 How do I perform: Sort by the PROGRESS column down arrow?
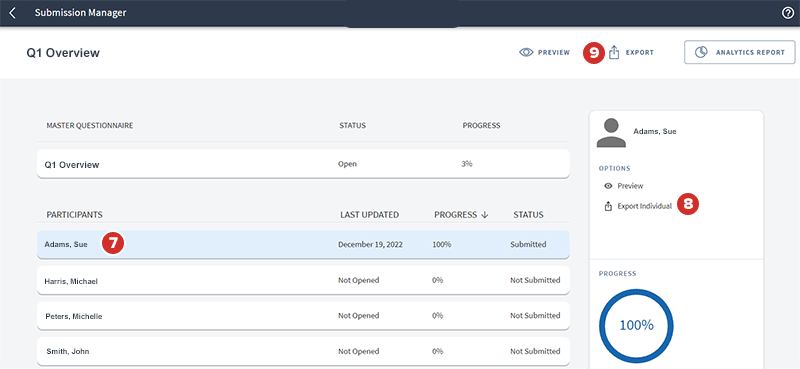(x=485, y=215)
